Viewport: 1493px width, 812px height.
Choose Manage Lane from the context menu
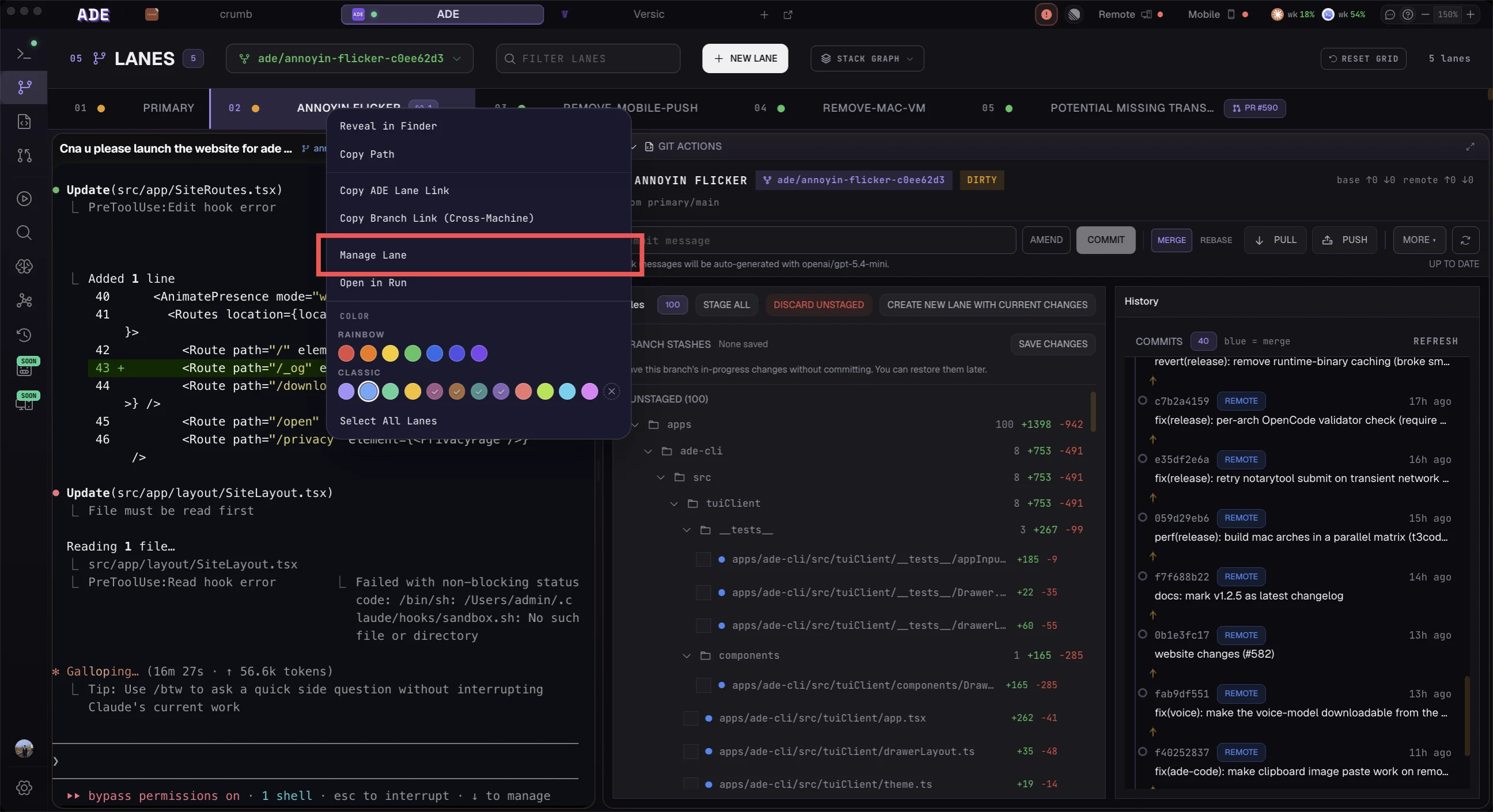(x=478, y=255)
